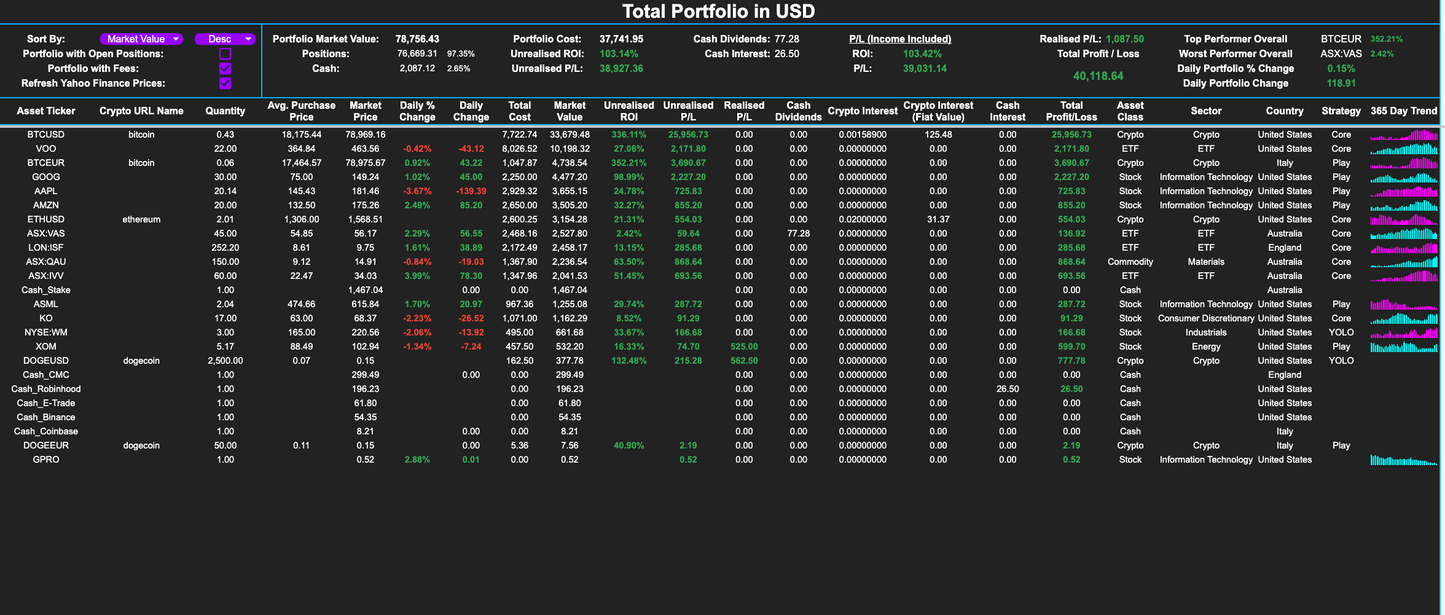Image resolution: width=1445 pixels, height=615 pixels.
Task: Click the Worst Performer ASX:VAS cell
Action: (1341, 54)
